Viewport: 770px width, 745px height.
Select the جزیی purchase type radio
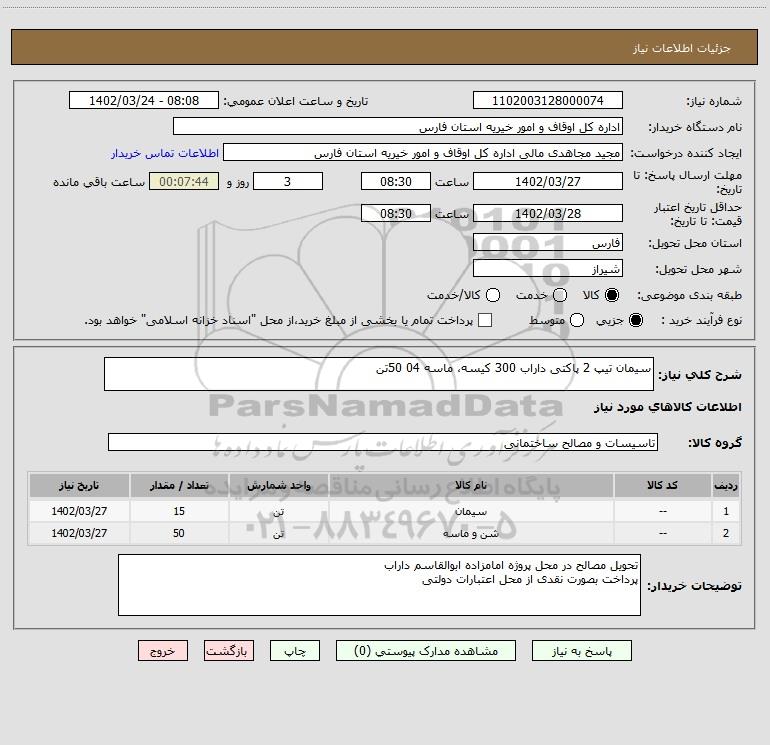[x=636, y=320]
